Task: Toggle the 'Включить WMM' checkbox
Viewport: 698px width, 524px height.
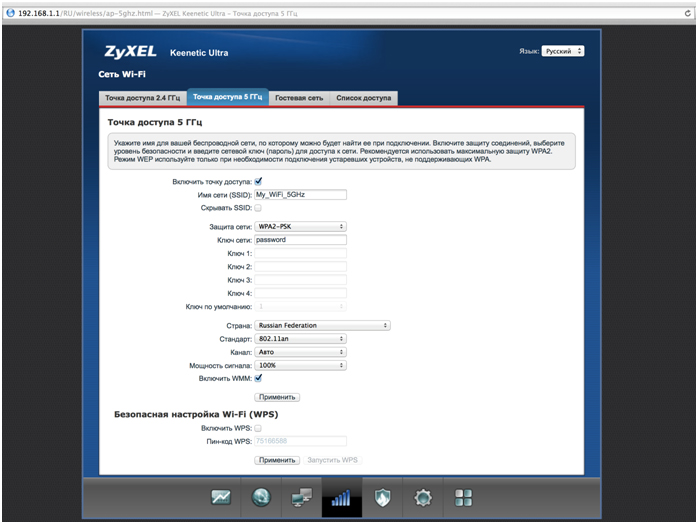Action: [259, 378]
